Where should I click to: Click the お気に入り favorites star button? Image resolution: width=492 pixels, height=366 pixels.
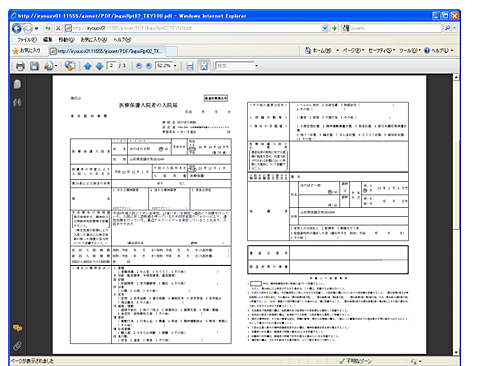click(x=26, y=51)
